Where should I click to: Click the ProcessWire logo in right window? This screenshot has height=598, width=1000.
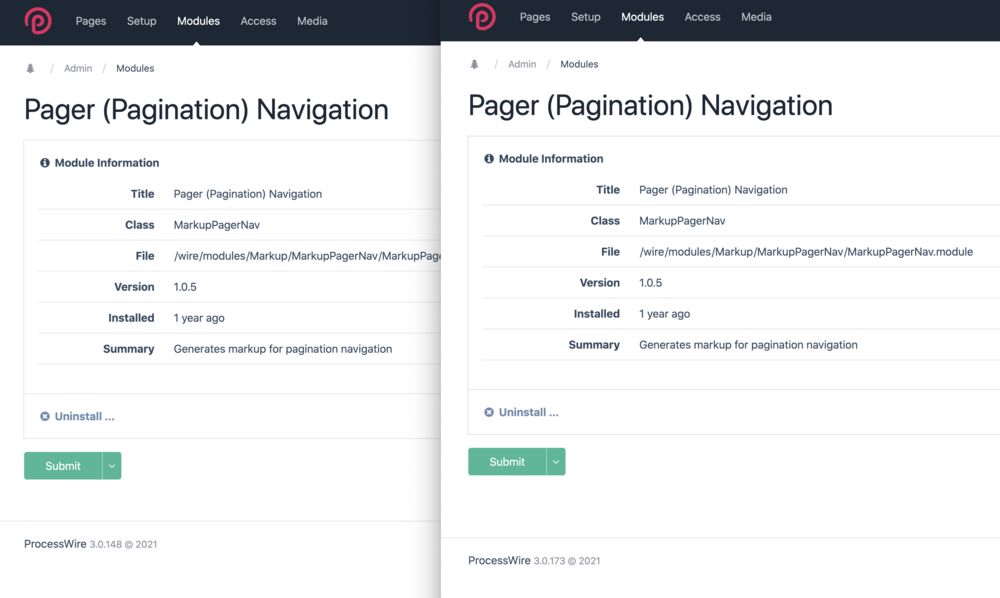482,17
